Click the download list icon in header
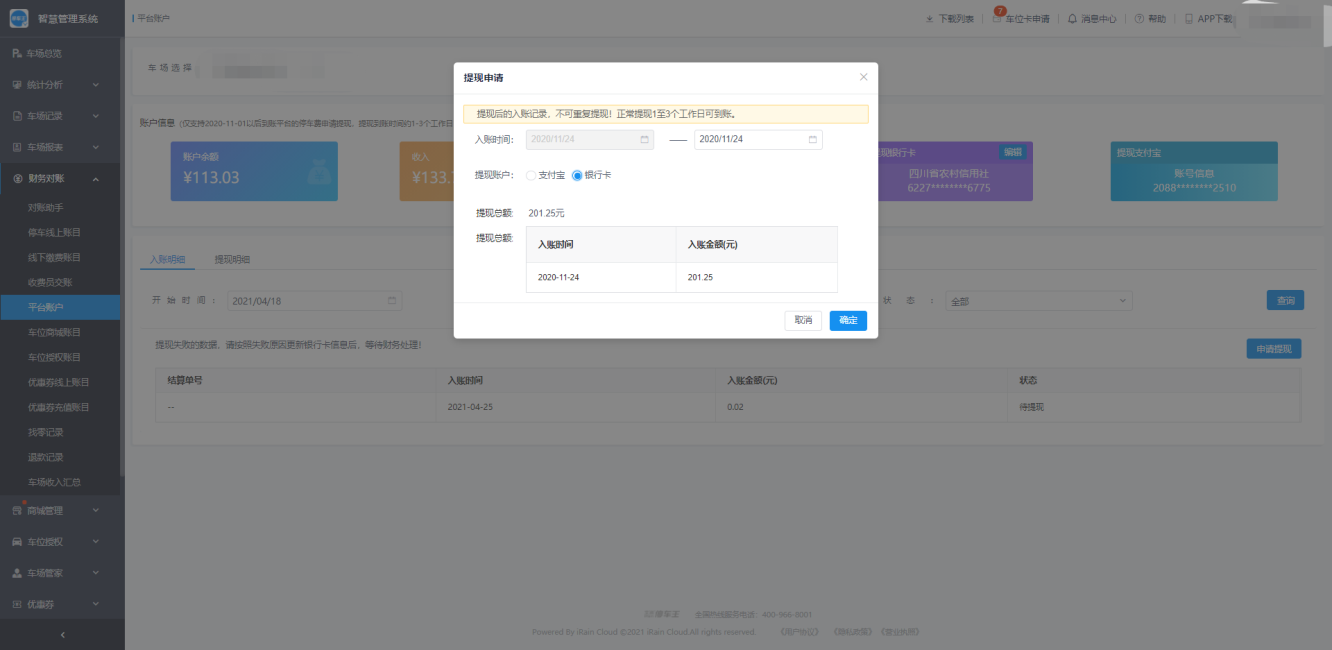 pos(929,19)
